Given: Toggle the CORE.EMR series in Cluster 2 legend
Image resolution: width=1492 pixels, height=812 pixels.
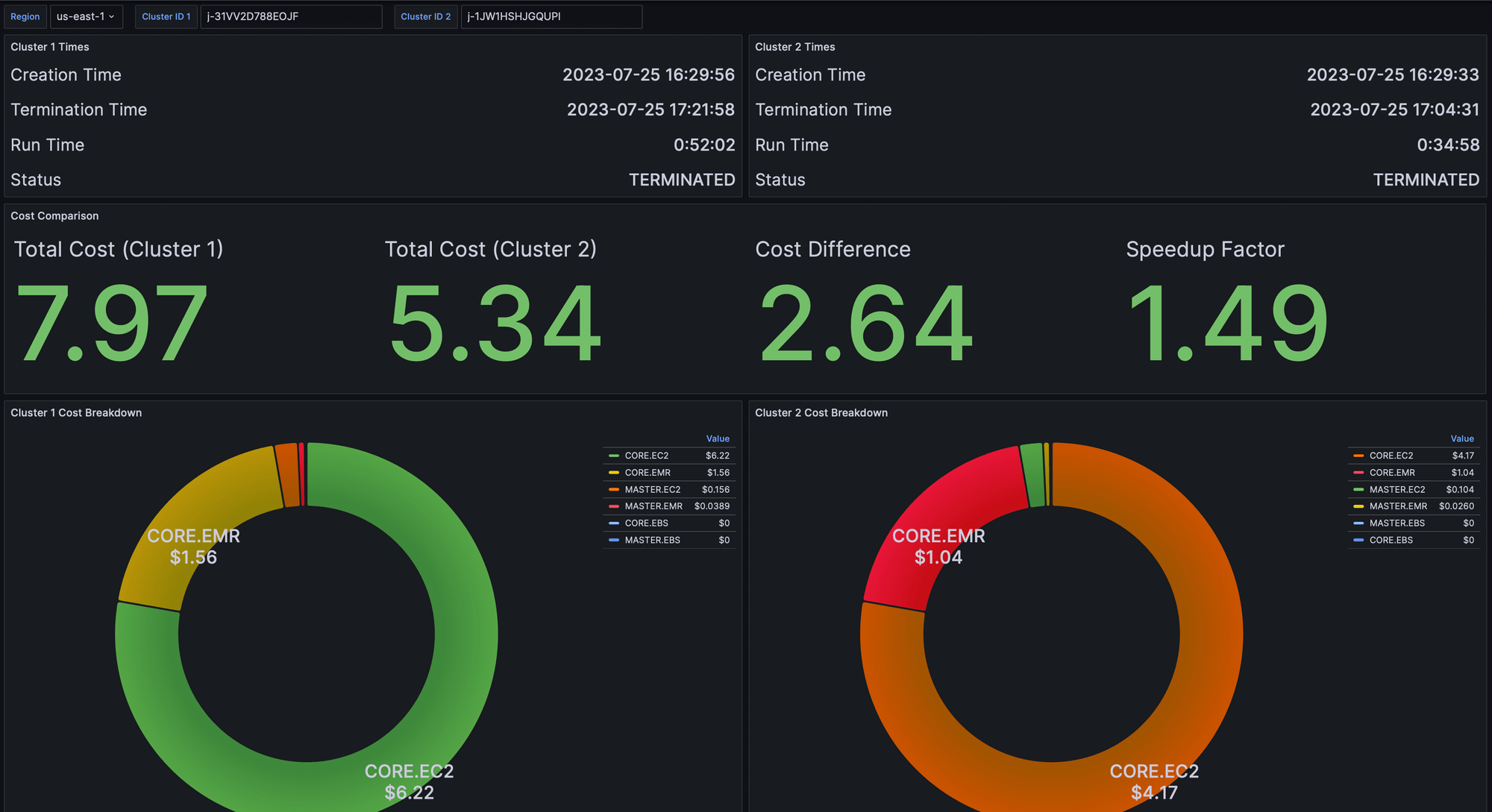Looking at the screenshot, I should coord(1390,472).
